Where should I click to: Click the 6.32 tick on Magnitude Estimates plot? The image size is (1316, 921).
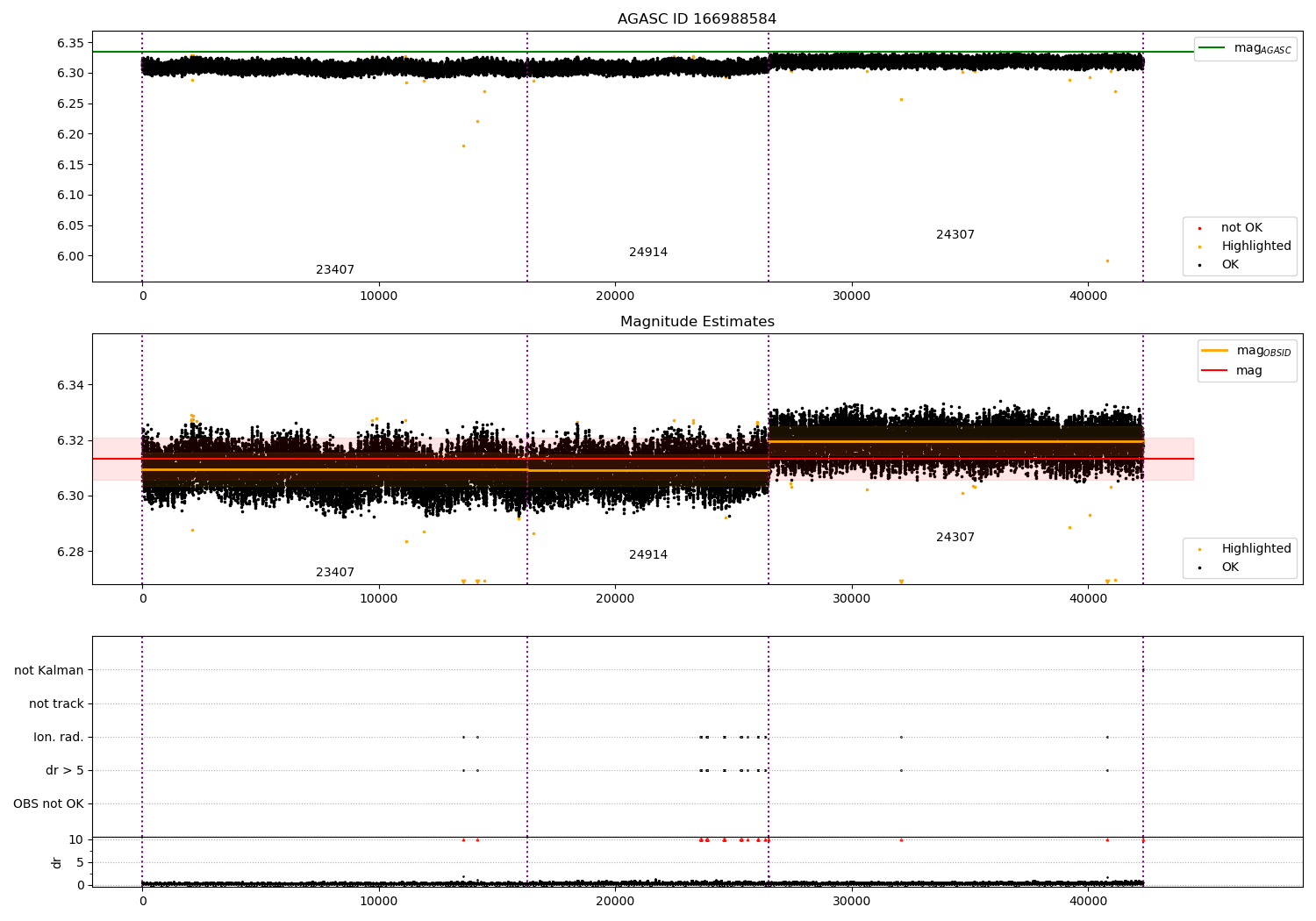pos(70,441)
